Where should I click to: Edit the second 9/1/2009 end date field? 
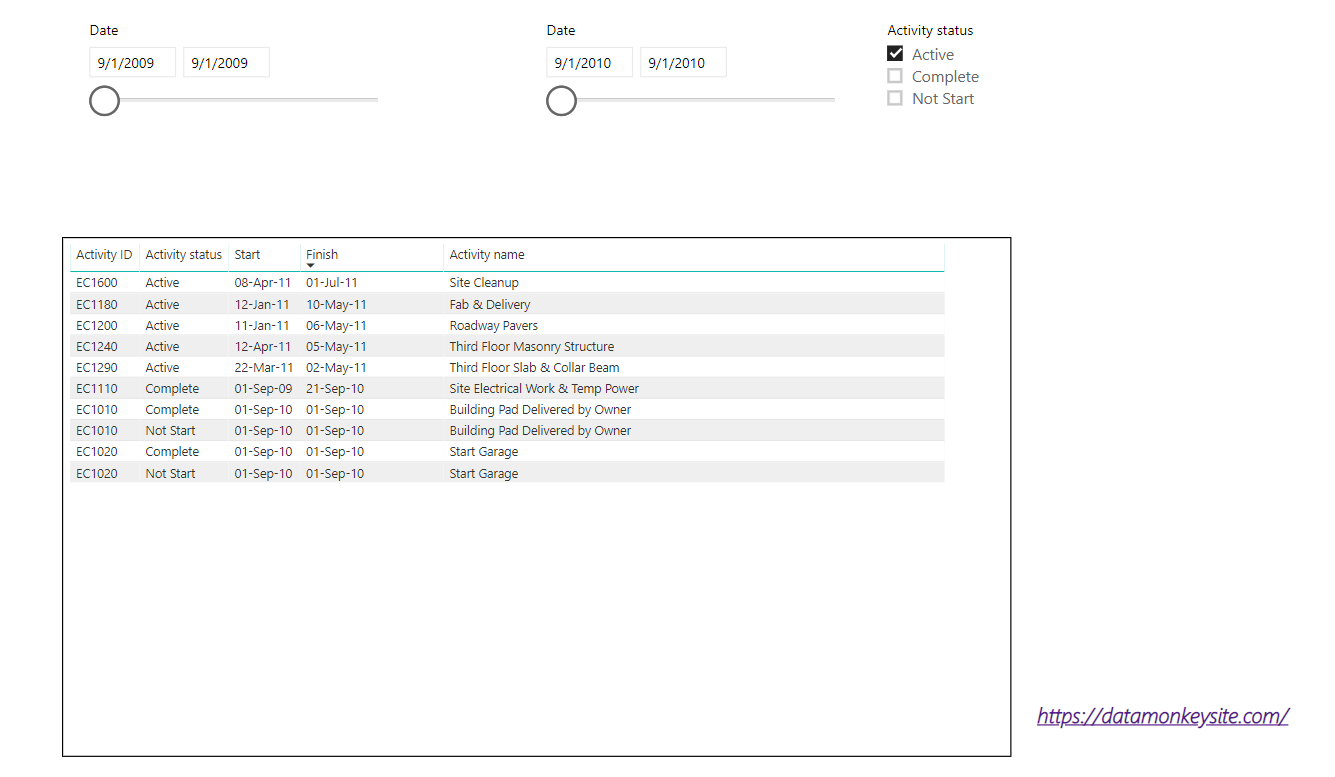(226, 63)
